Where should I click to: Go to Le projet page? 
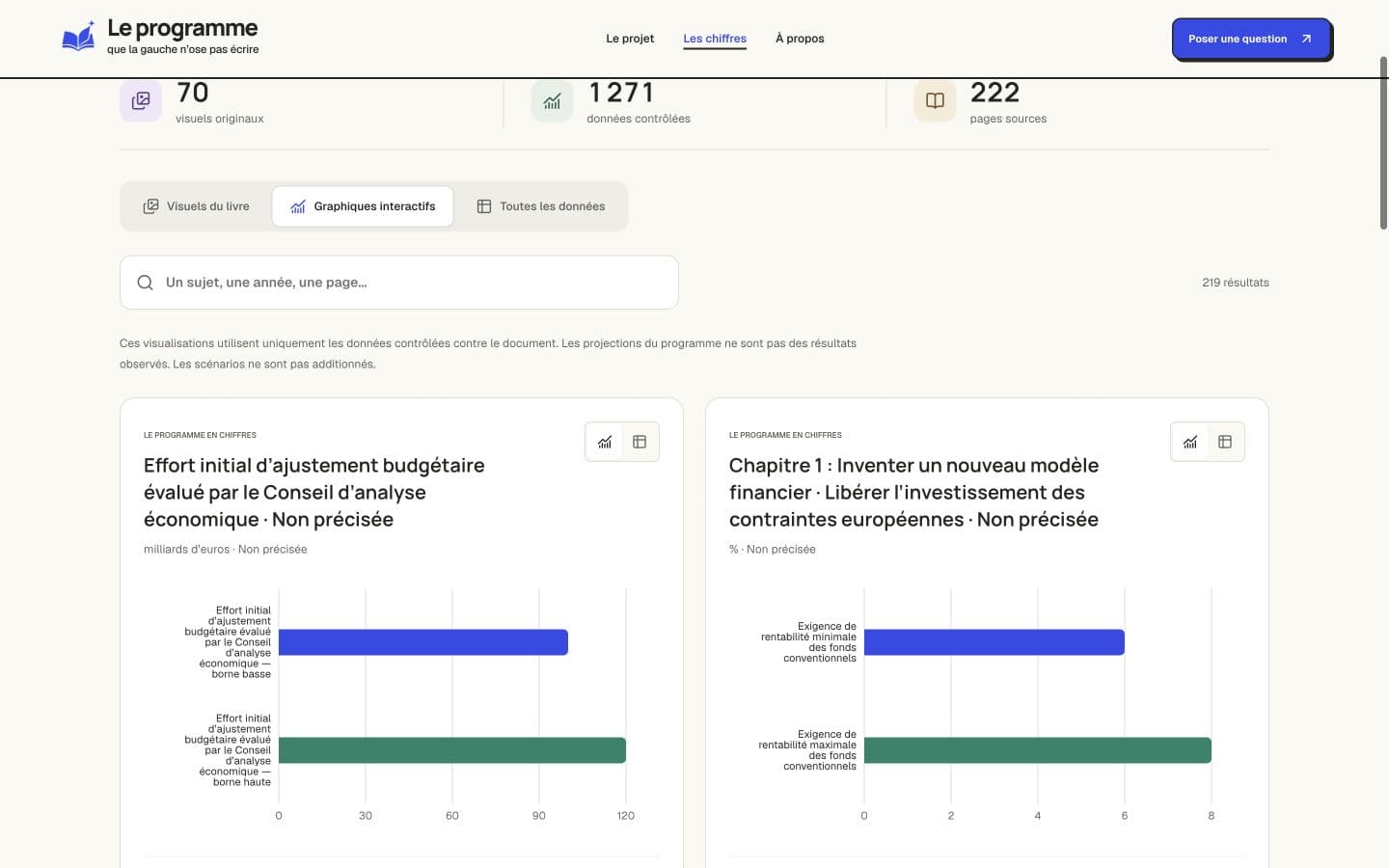630,39
